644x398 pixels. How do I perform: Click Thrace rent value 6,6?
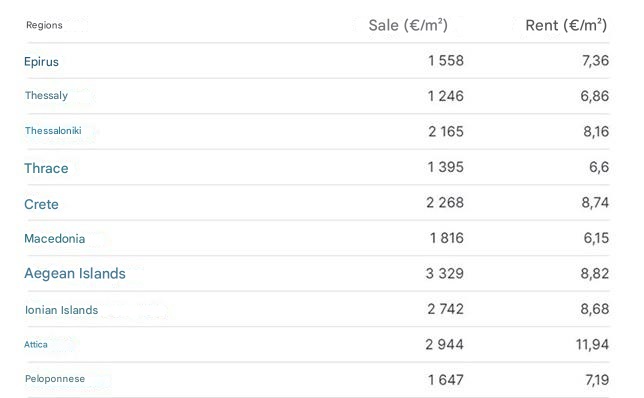coord(599,167)
